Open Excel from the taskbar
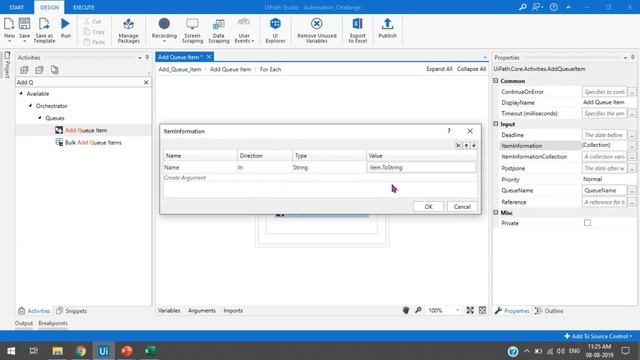 click(x=150, y=351)
